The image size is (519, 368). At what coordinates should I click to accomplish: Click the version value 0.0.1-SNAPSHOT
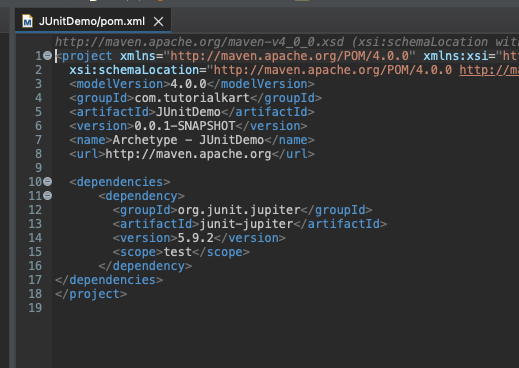[x=185, y=126]
